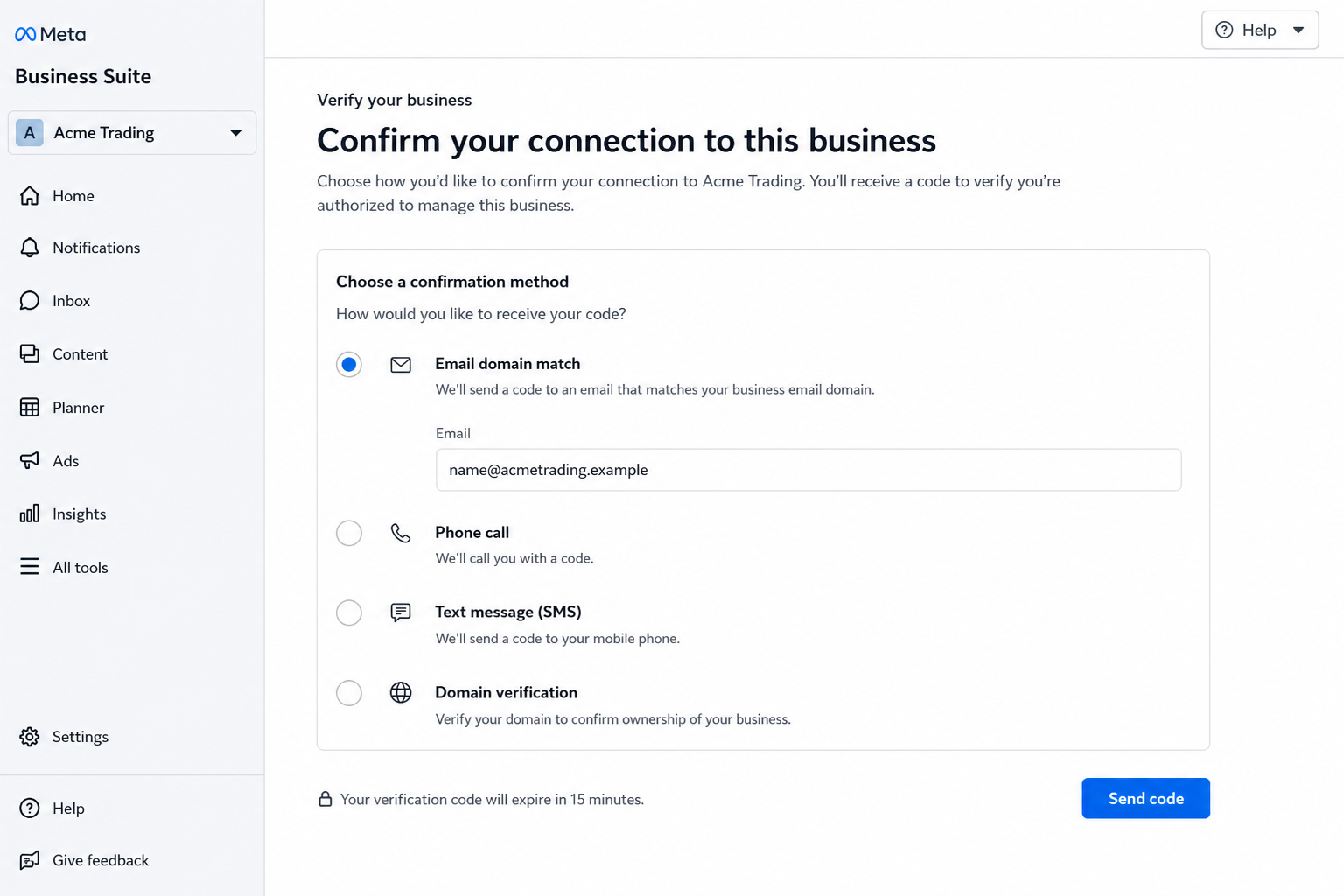Click the message icon for Text message (SMS)
Image resolution: width=1344 pixels, height=896 pixels.
click(401, 612)
